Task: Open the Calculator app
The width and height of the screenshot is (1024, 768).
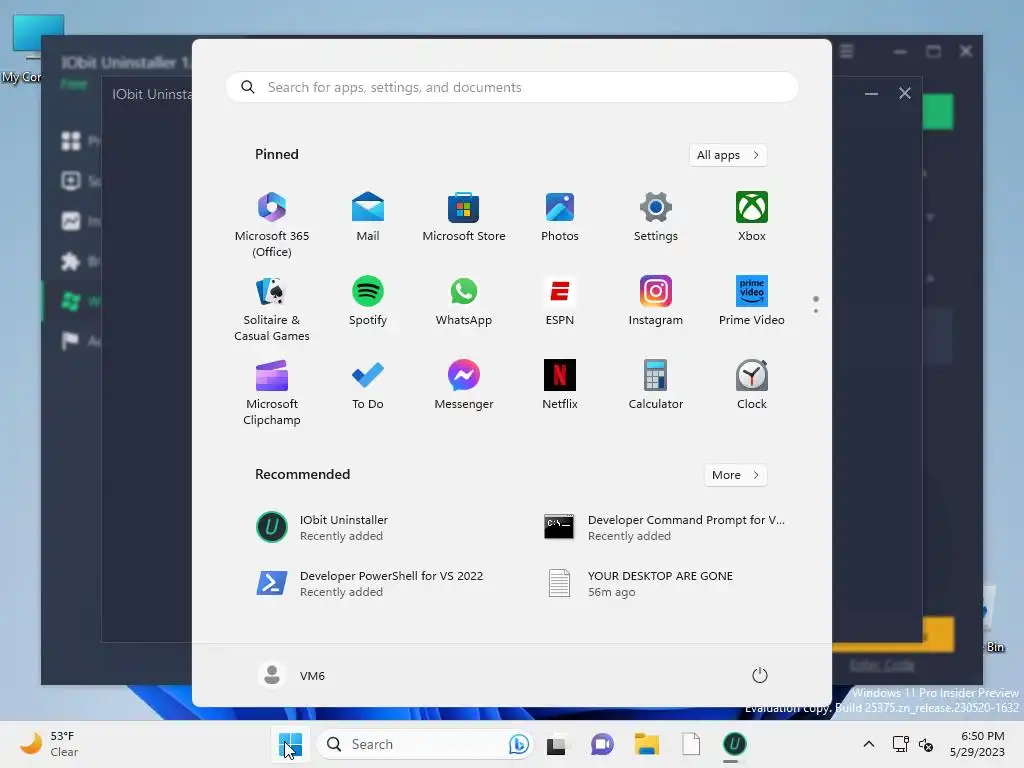Action: [x=656, y=385]
